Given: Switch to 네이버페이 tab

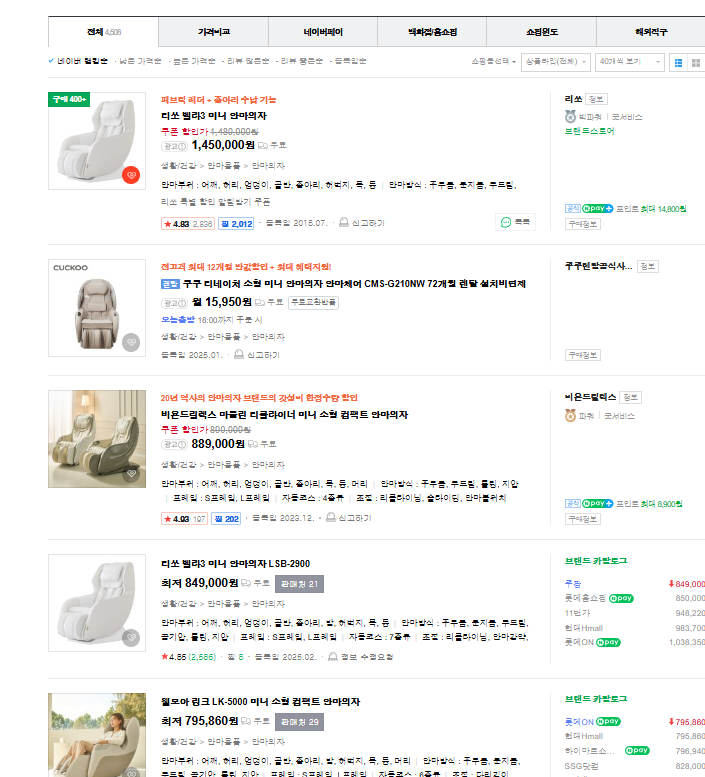Looking at the screenshot, I should (x=323, y=32).
